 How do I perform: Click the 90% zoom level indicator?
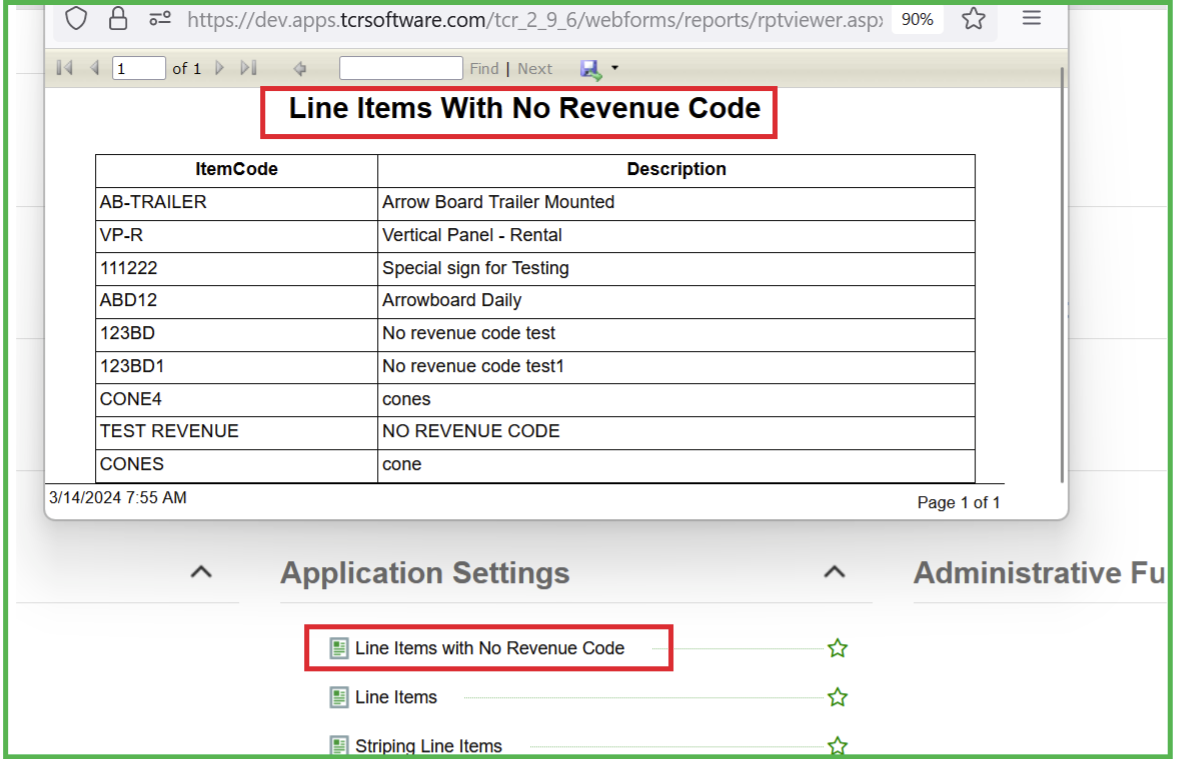point(917,20)
